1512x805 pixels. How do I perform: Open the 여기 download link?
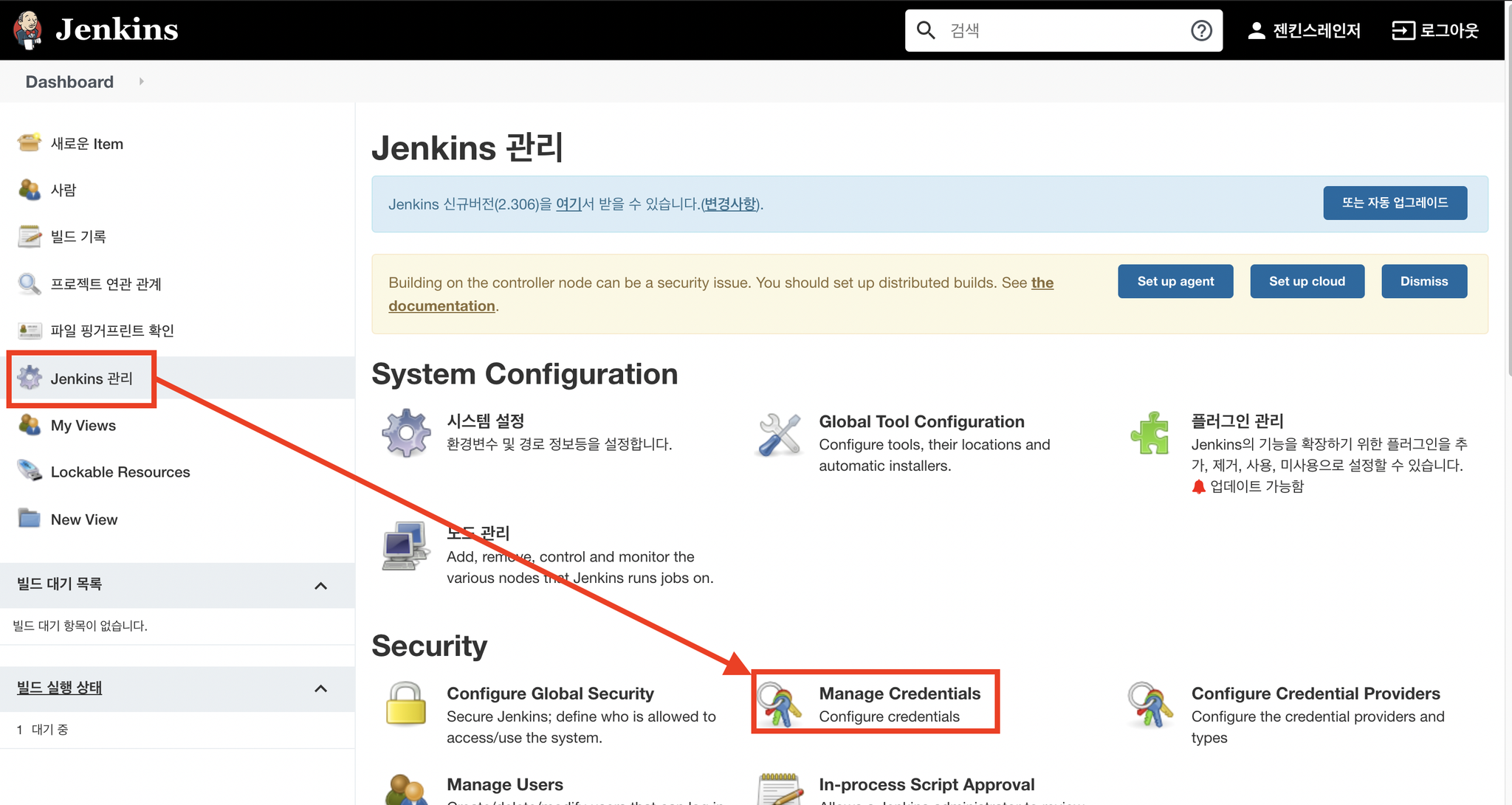tap(568, 204)
